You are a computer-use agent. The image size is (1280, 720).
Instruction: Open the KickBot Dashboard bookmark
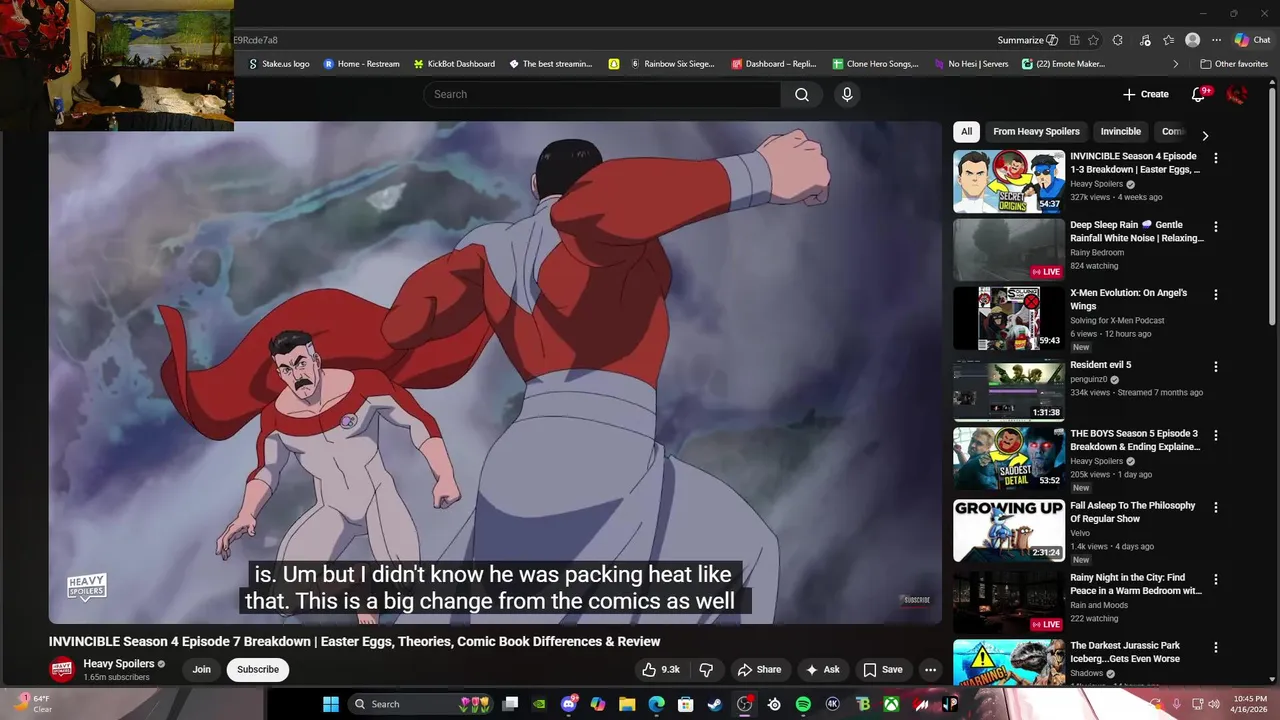click(454, 64)
